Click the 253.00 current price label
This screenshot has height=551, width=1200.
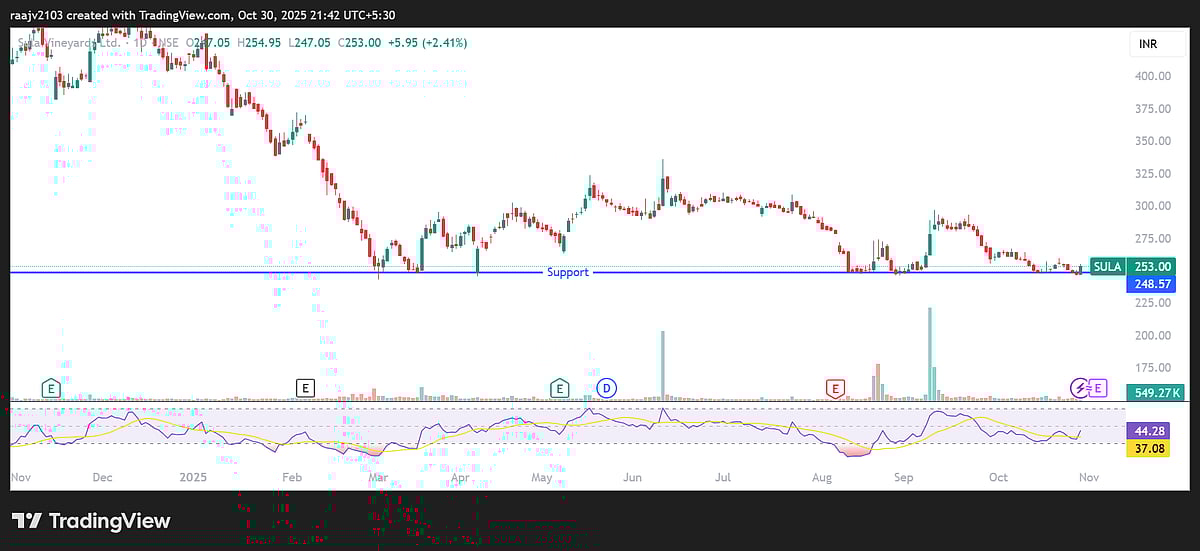tap(1152, 267)
